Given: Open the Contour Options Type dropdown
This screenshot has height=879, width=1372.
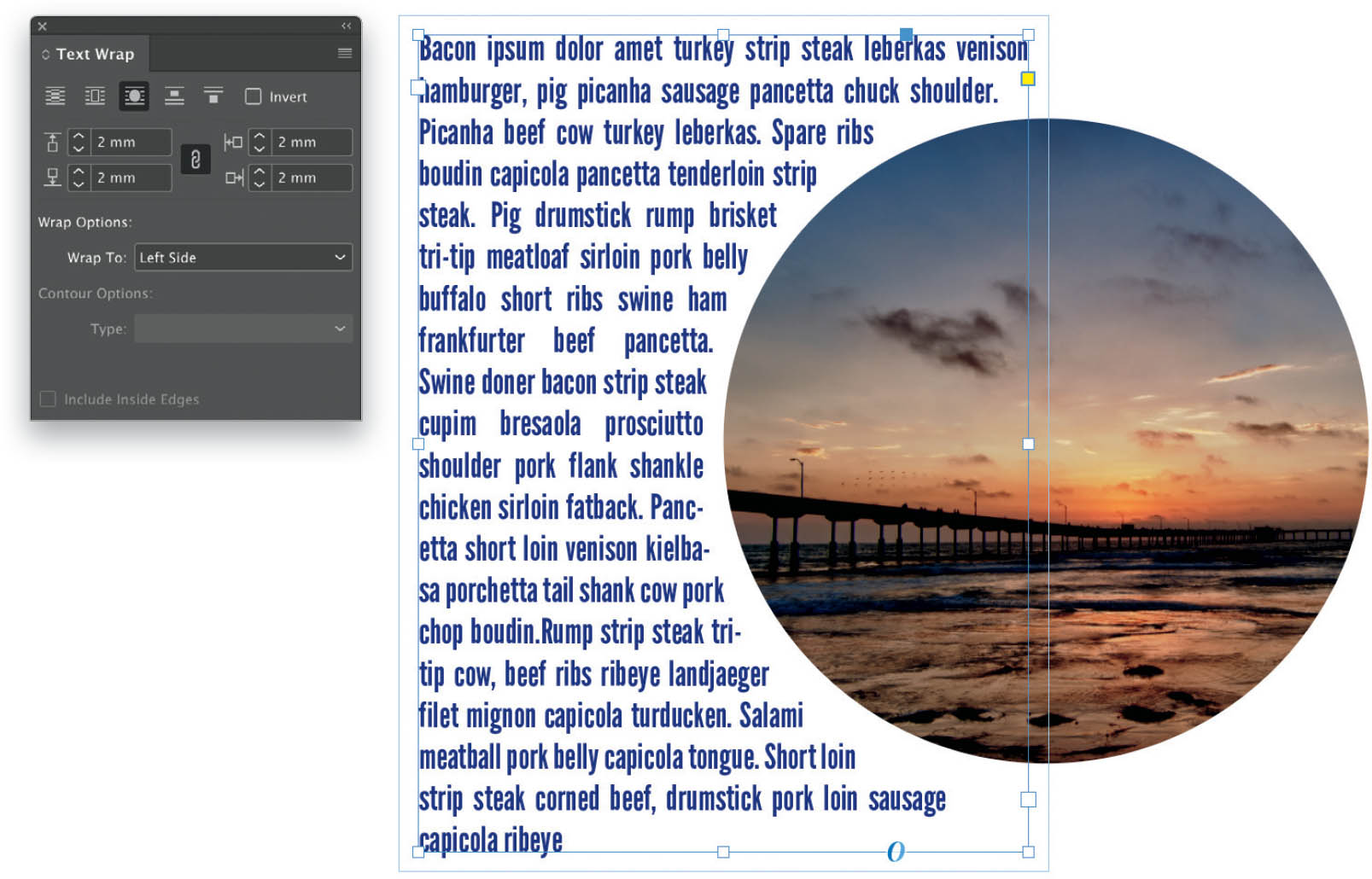Looking at the screenshot, I should (243, 329).
